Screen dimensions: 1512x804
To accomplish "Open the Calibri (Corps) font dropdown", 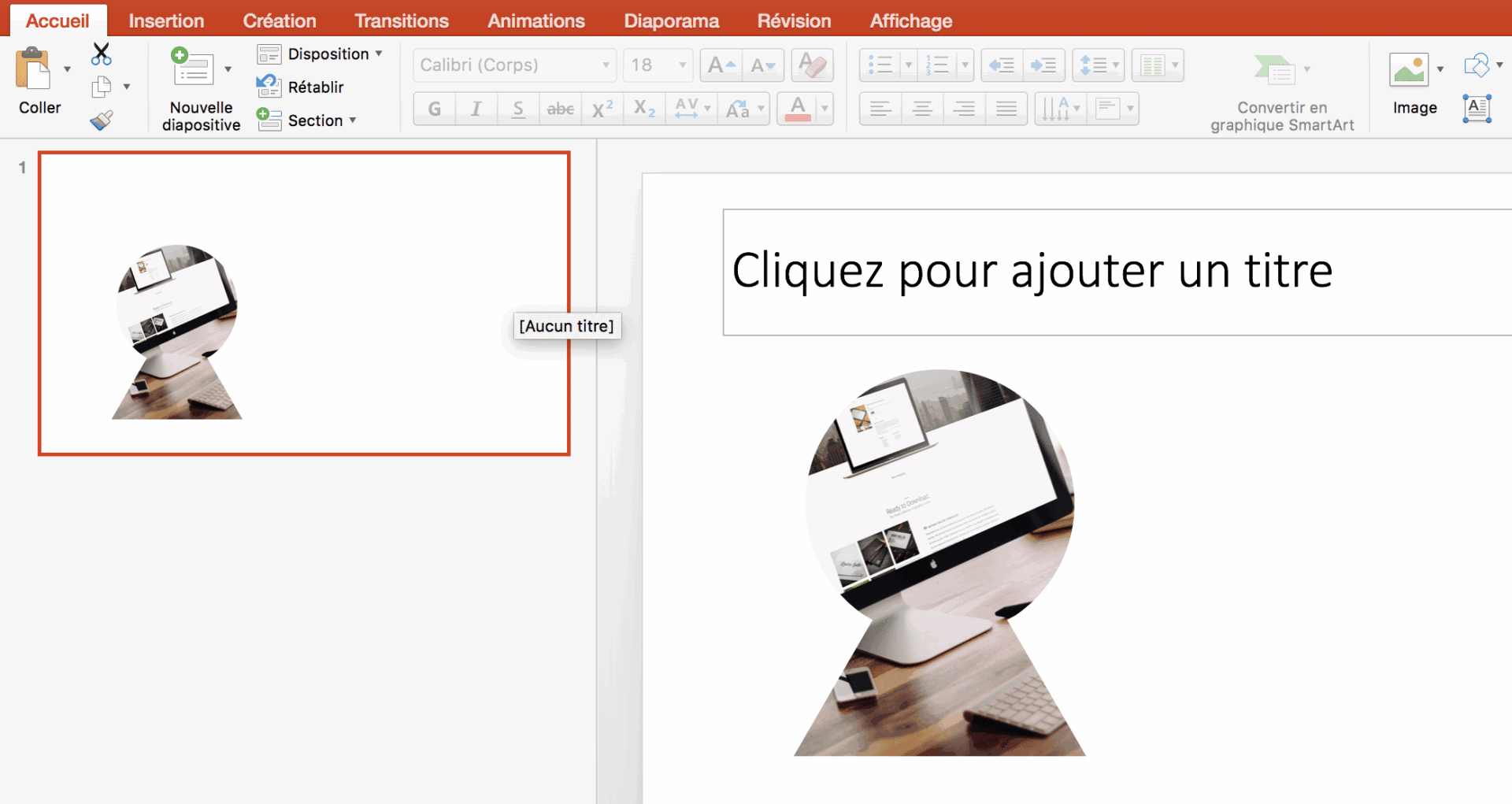I will pos(606,65).
